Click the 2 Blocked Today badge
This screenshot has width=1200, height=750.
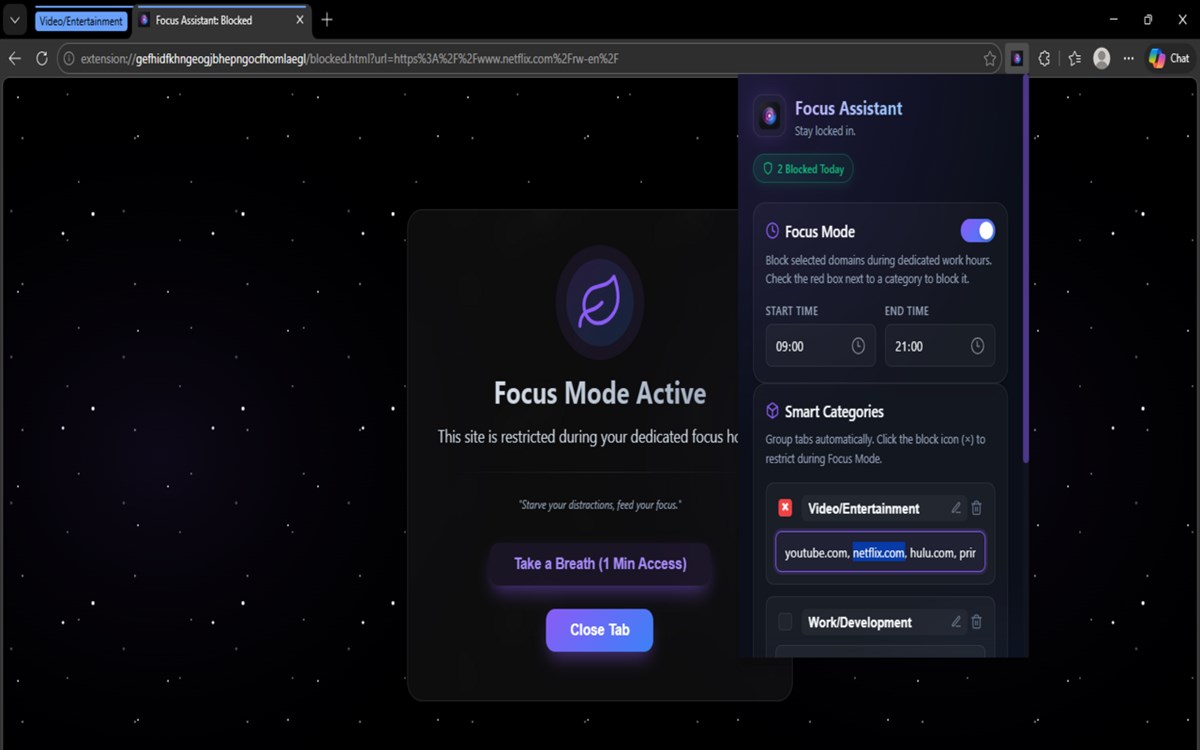click(x=803, y=169)
